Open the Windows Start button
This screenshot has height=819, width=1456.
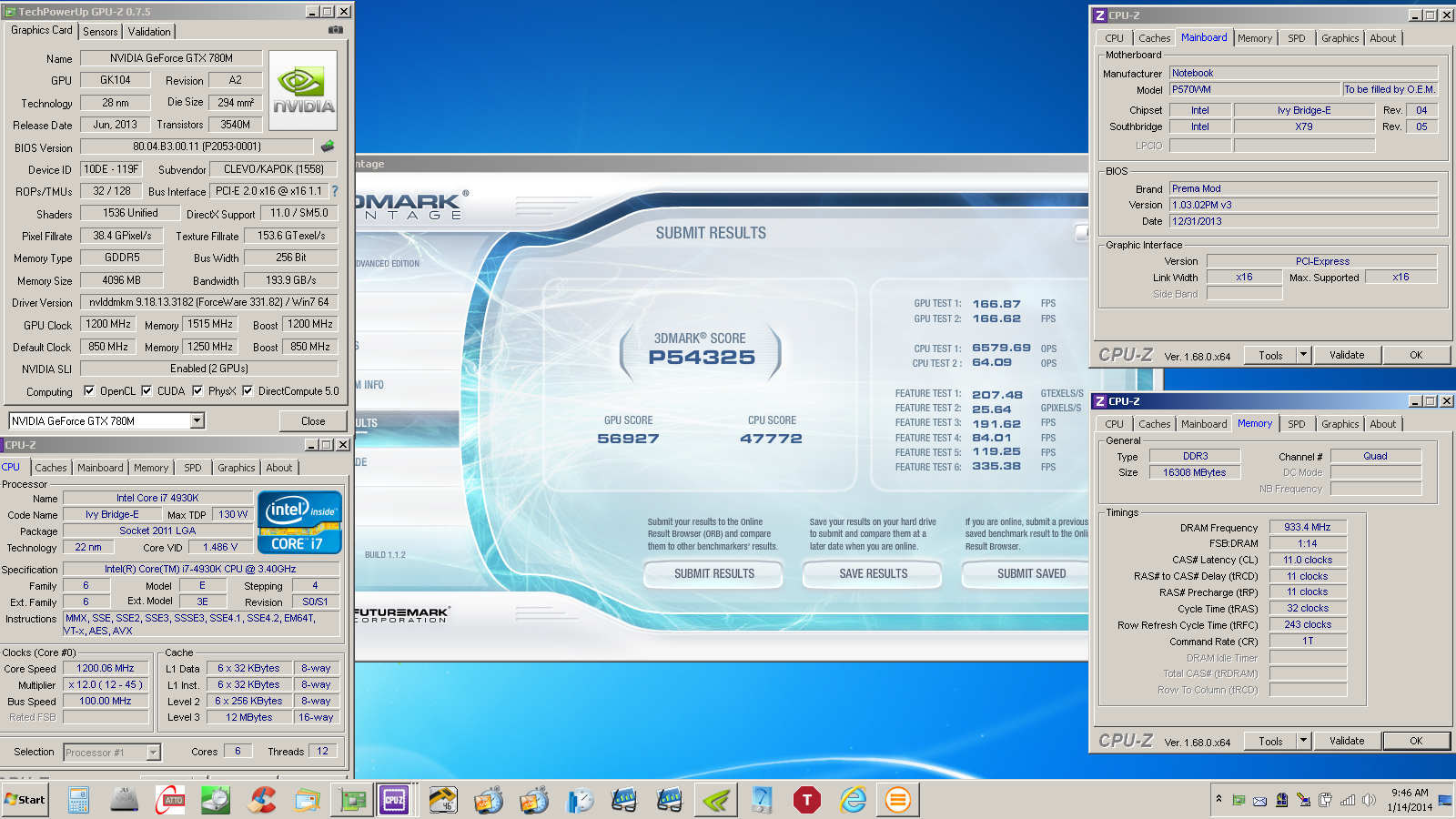pos(25,800)
